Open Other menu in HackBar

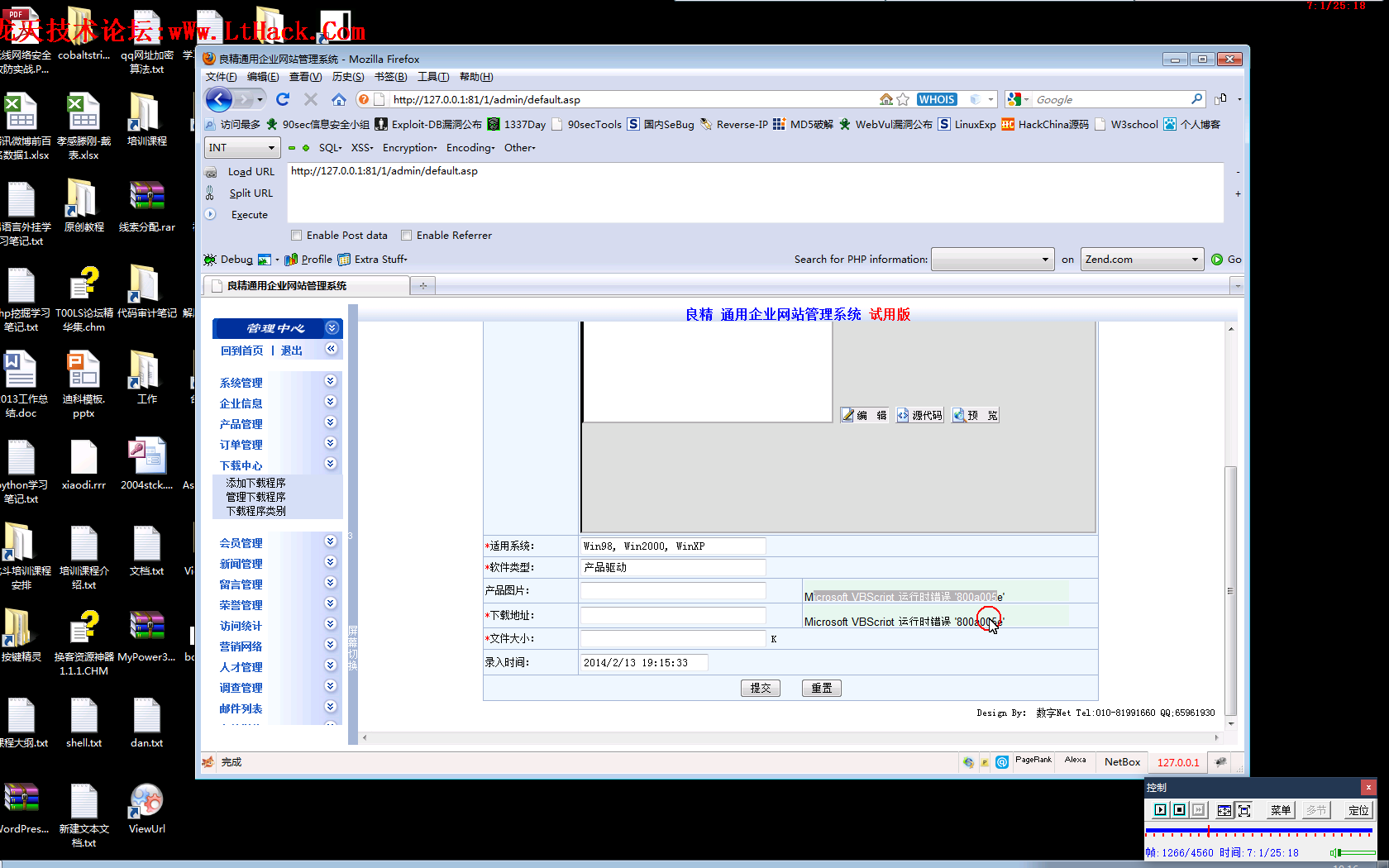point(520,148)
